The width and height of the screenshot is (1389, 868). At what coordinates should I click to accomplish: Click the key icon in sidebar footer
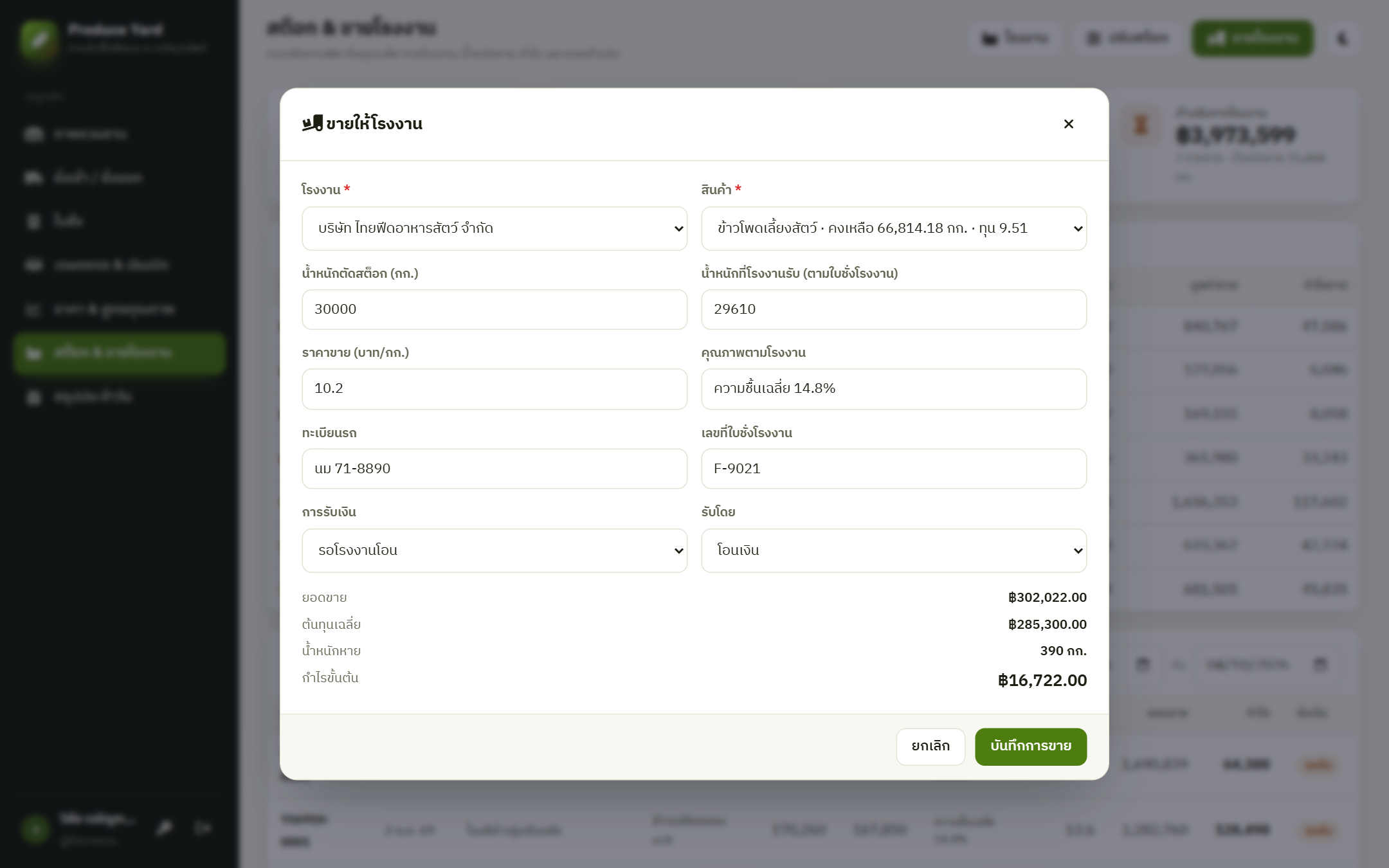[x=165, y=827]
